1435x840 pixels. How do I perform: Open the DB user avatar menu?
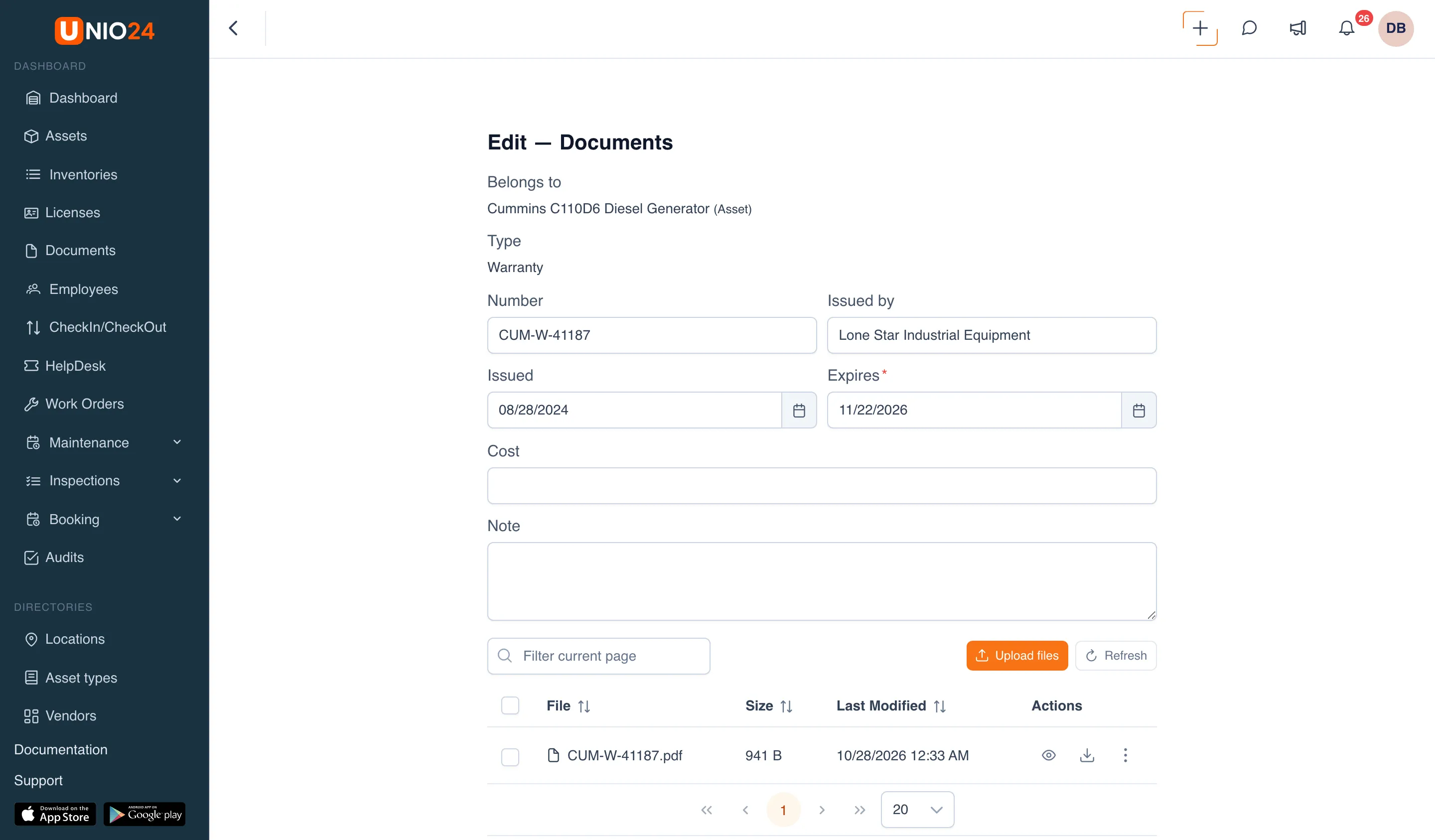pyautogui.click(x=1396, y=28)
